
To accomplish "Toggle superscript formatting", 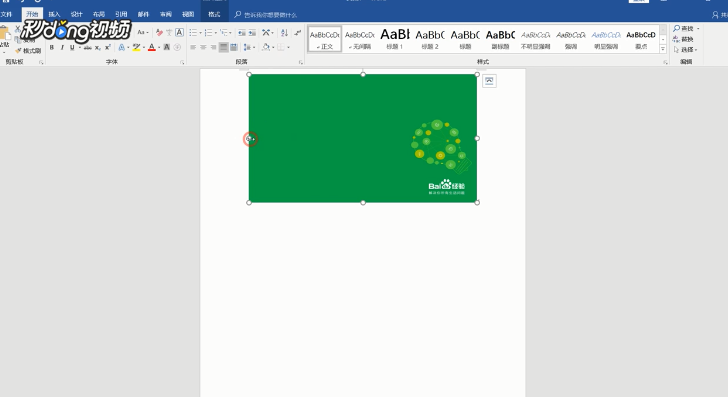I will 108,47.
